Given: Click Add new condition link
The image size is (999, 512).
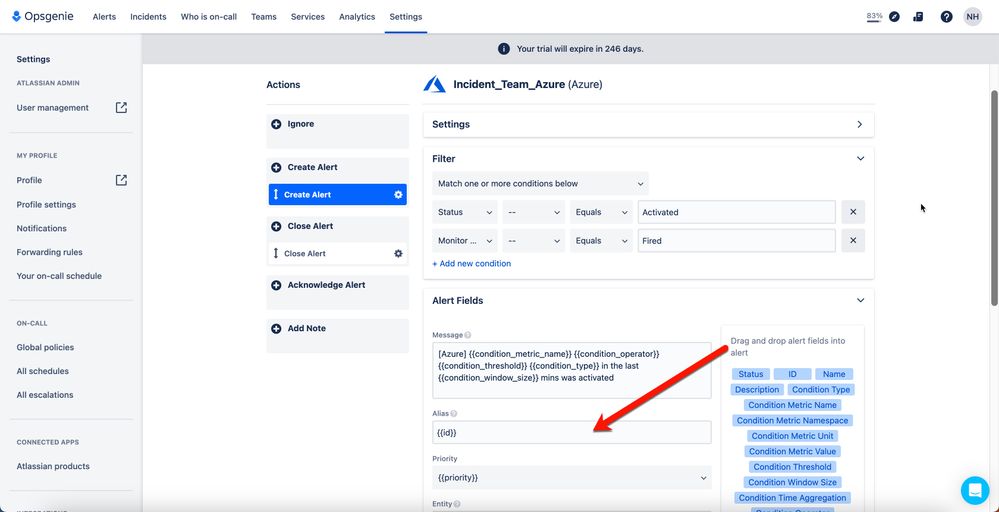Looking at the screenshot, I should tap(471, 264).
